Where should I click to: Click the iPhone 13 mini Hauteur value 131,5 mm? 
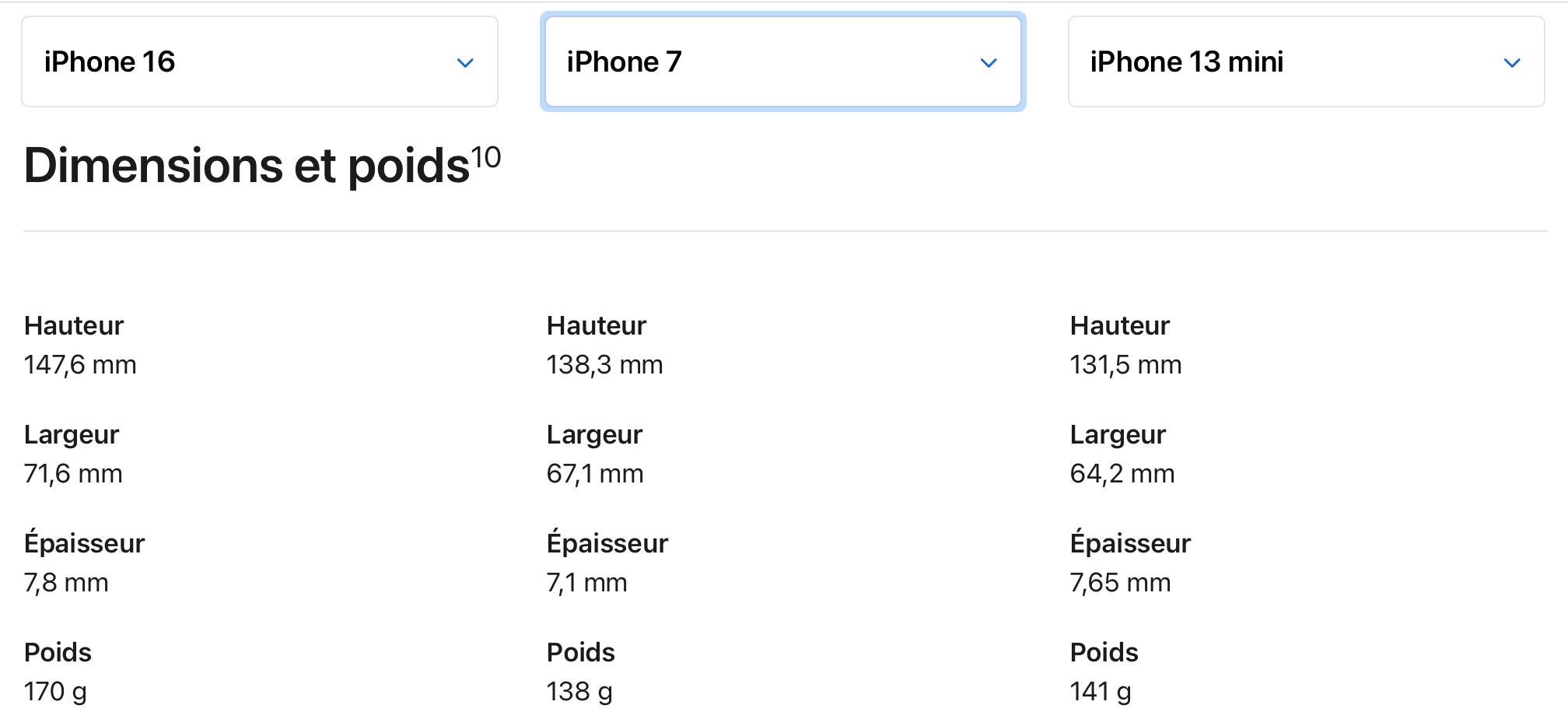(1125, 365)
